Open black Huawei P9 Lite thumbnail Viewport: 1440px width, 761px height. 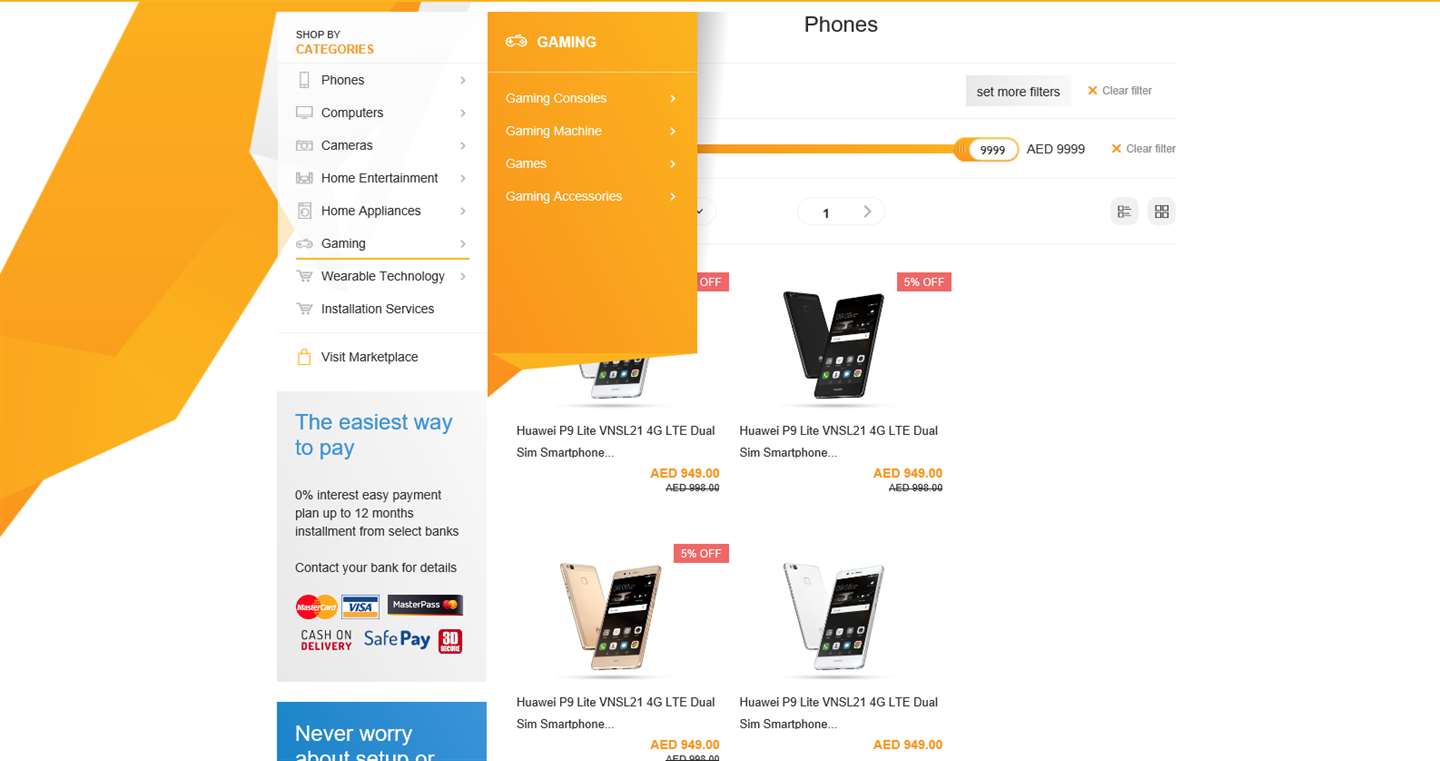click(834, 344)
